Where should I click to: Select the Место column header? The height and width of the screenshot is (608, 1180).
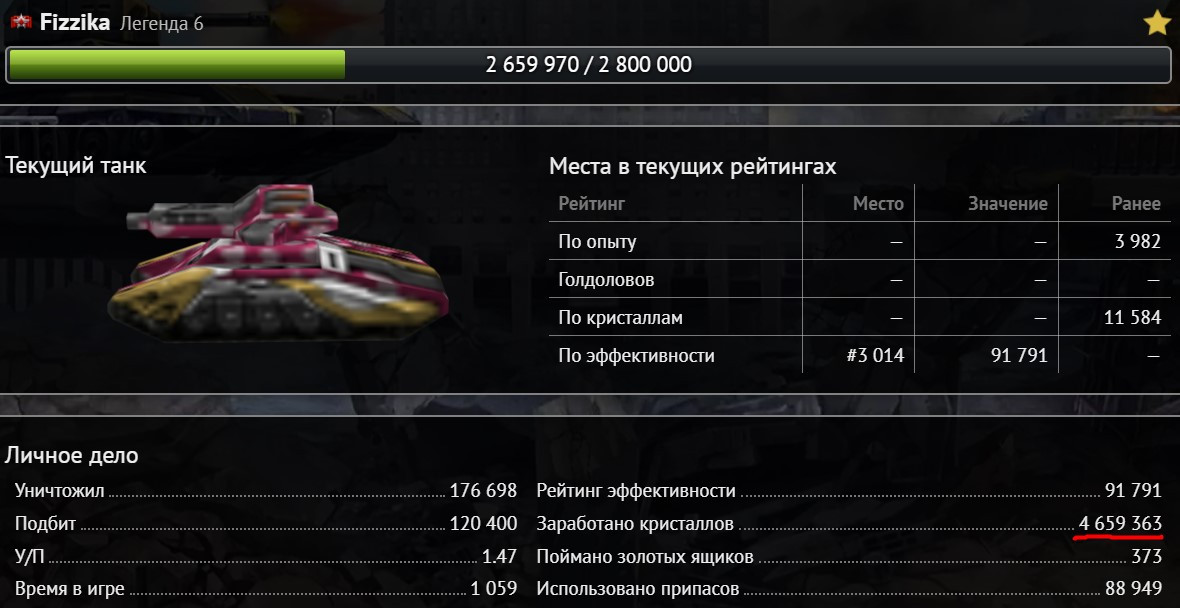tap(878, 203)
